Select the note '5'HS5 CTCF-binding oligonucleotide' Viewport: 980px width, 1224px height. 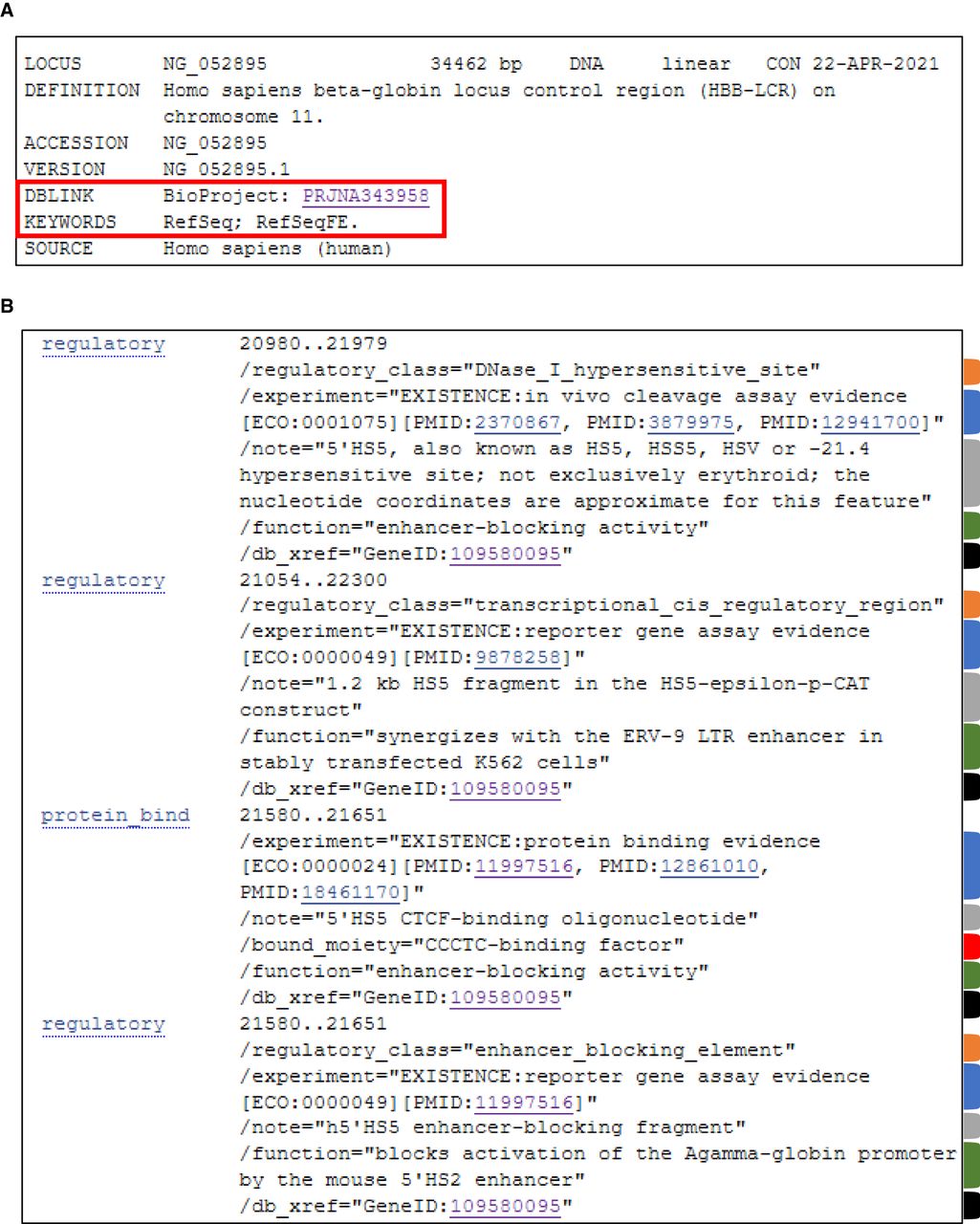[x=536, y=919]
